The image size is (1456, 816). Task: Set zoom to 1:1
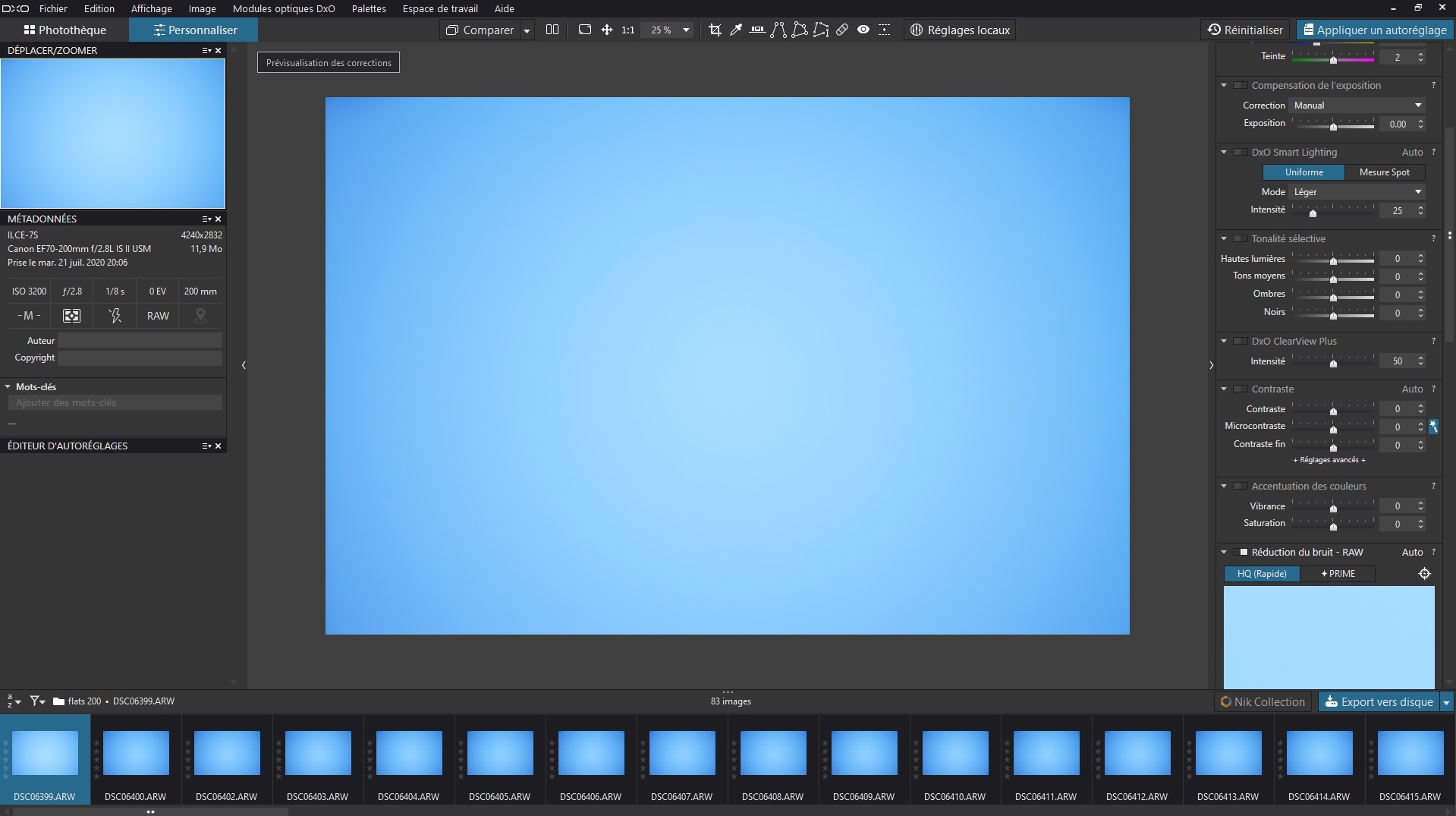coord(628,30)
